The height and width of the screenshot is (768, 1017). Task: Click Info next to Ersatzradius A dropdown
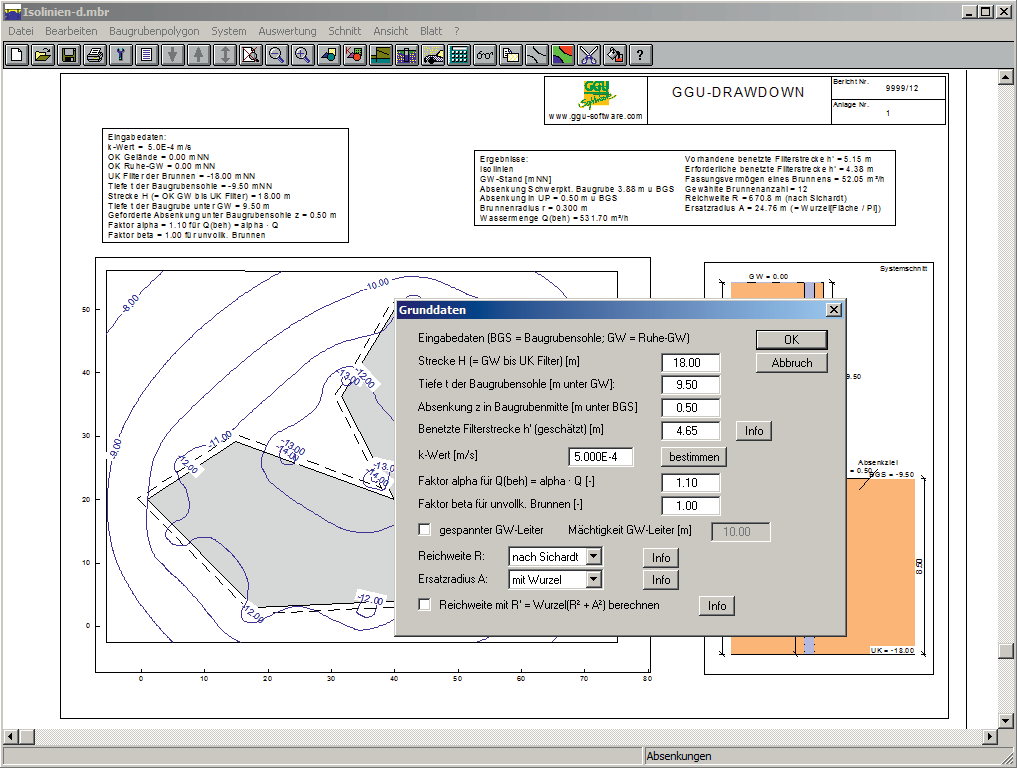point(661,580)
